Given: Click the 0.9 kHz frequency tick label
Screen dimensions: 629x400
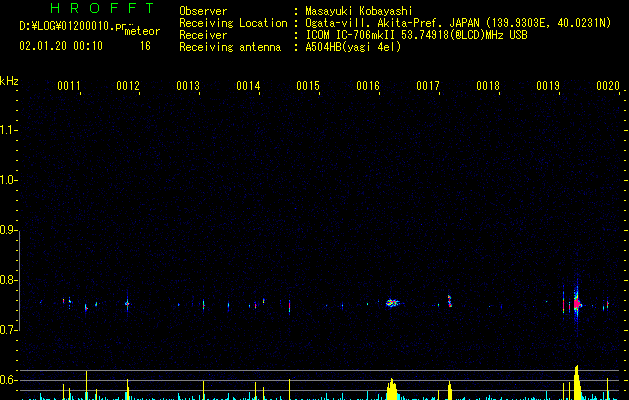Looking at the screenshot, I should [7, 229].
